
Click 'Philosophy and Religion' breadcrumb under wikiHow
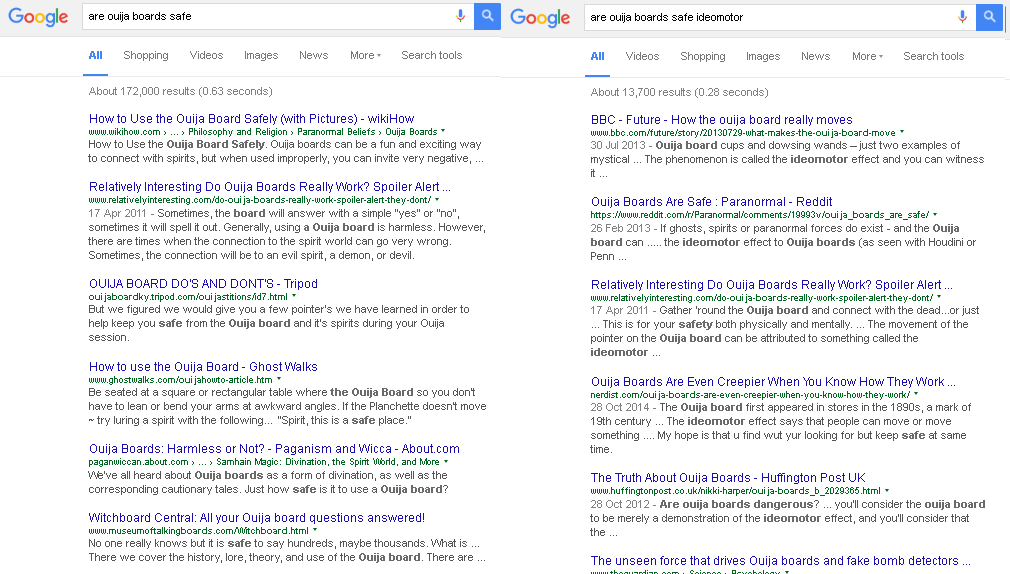tap(238, 131)
